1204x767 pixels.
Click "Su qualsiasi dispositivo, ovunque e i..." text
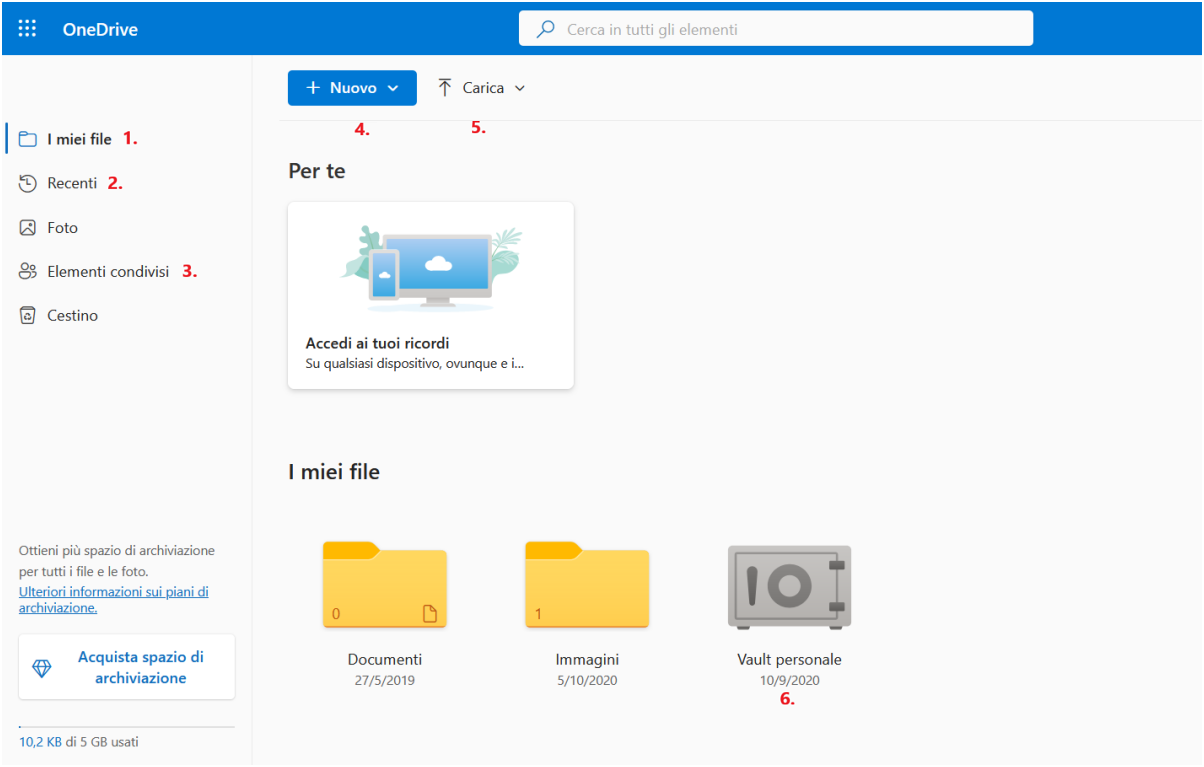[414, 363]
